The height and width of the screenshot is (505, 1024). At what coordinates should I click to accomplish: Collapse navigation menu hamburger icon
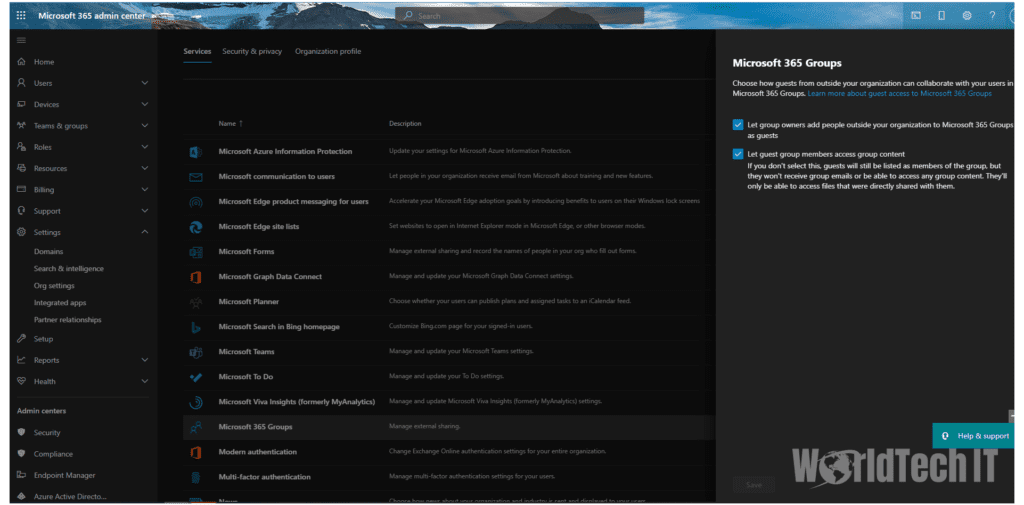point(21,41)
